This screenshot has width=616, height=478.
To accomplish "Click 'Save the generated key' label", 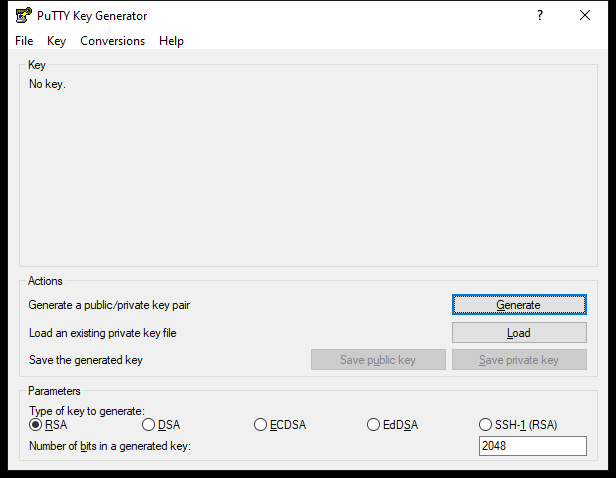I will point(86,360).
